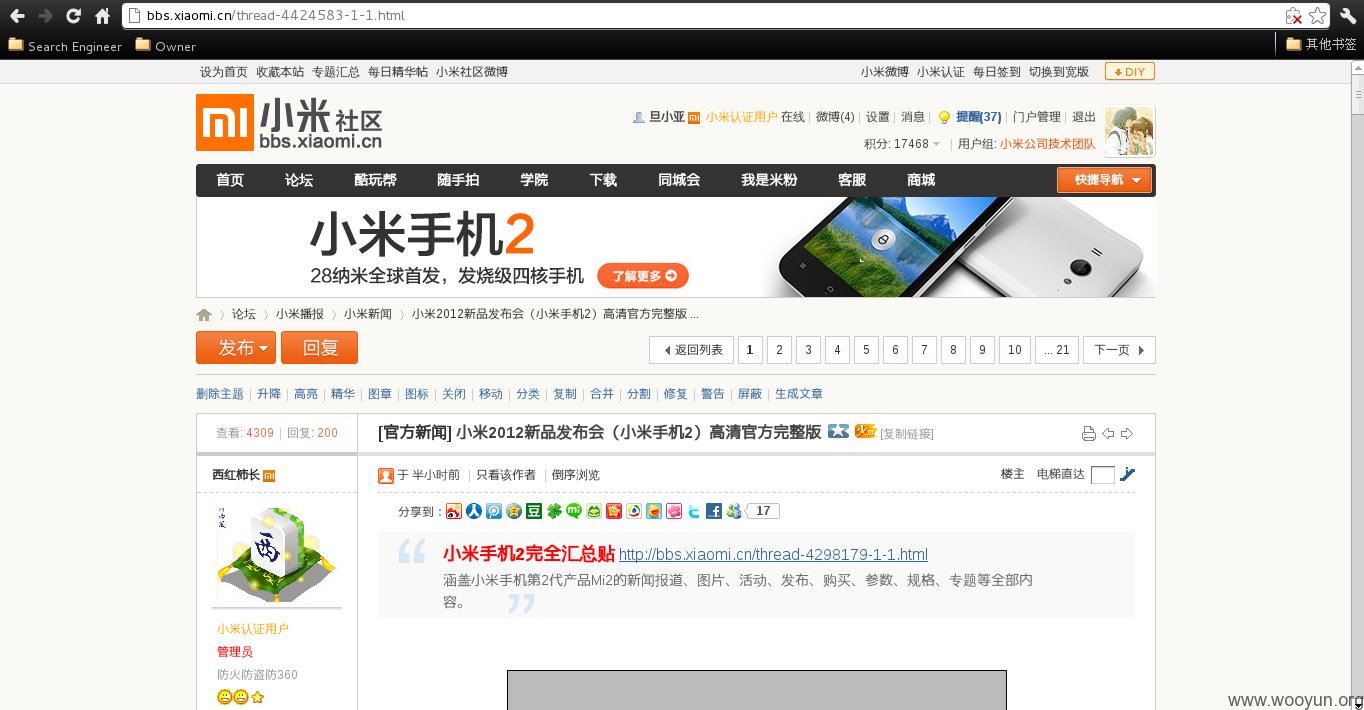Reload the current page

point(73,16)
